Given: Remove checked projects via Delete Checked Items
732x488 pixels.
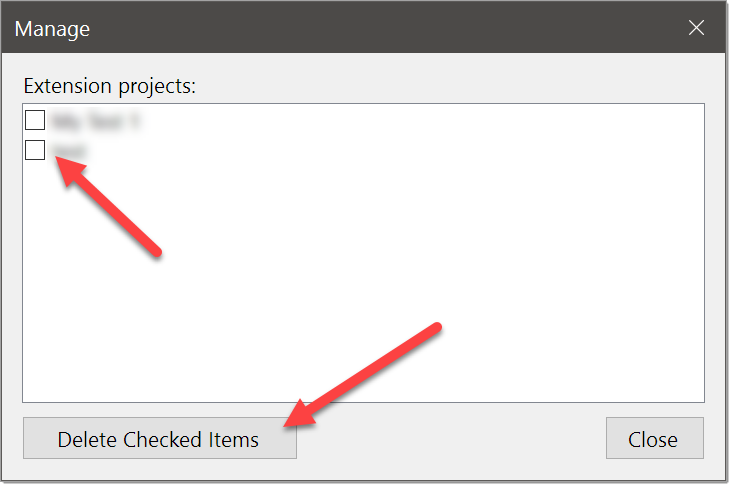Looking at the screenshot, I should point(160,438).
